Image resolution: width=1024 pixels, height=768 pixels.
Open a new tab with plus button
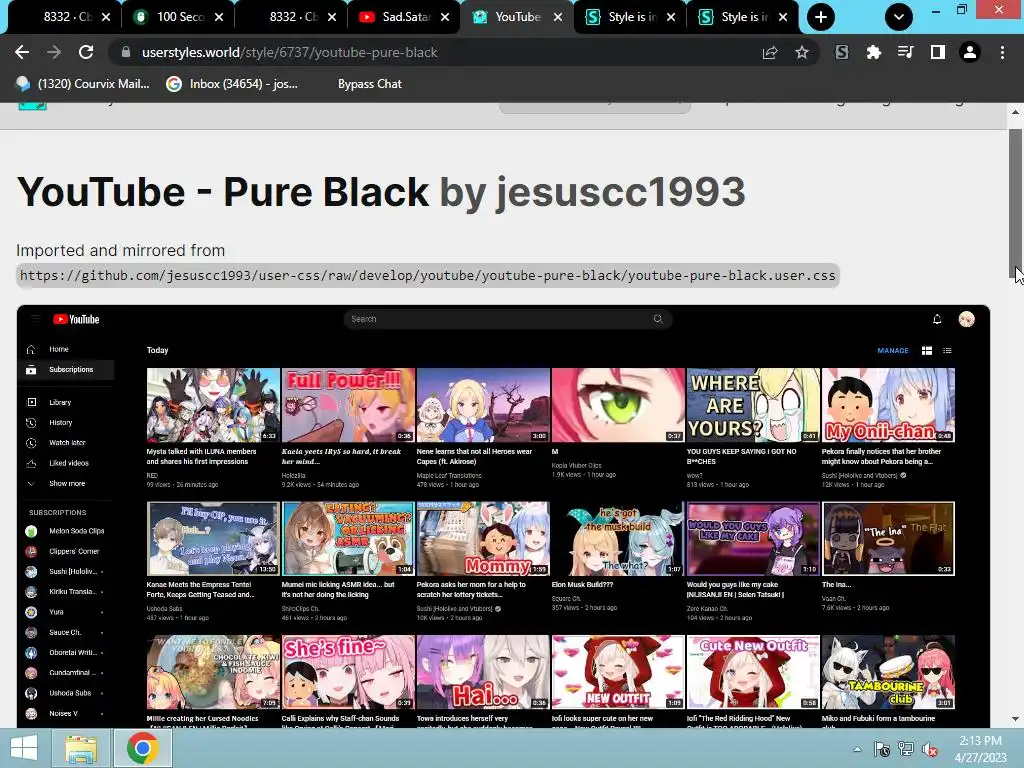pyautogui.click(x=821, y=17)
